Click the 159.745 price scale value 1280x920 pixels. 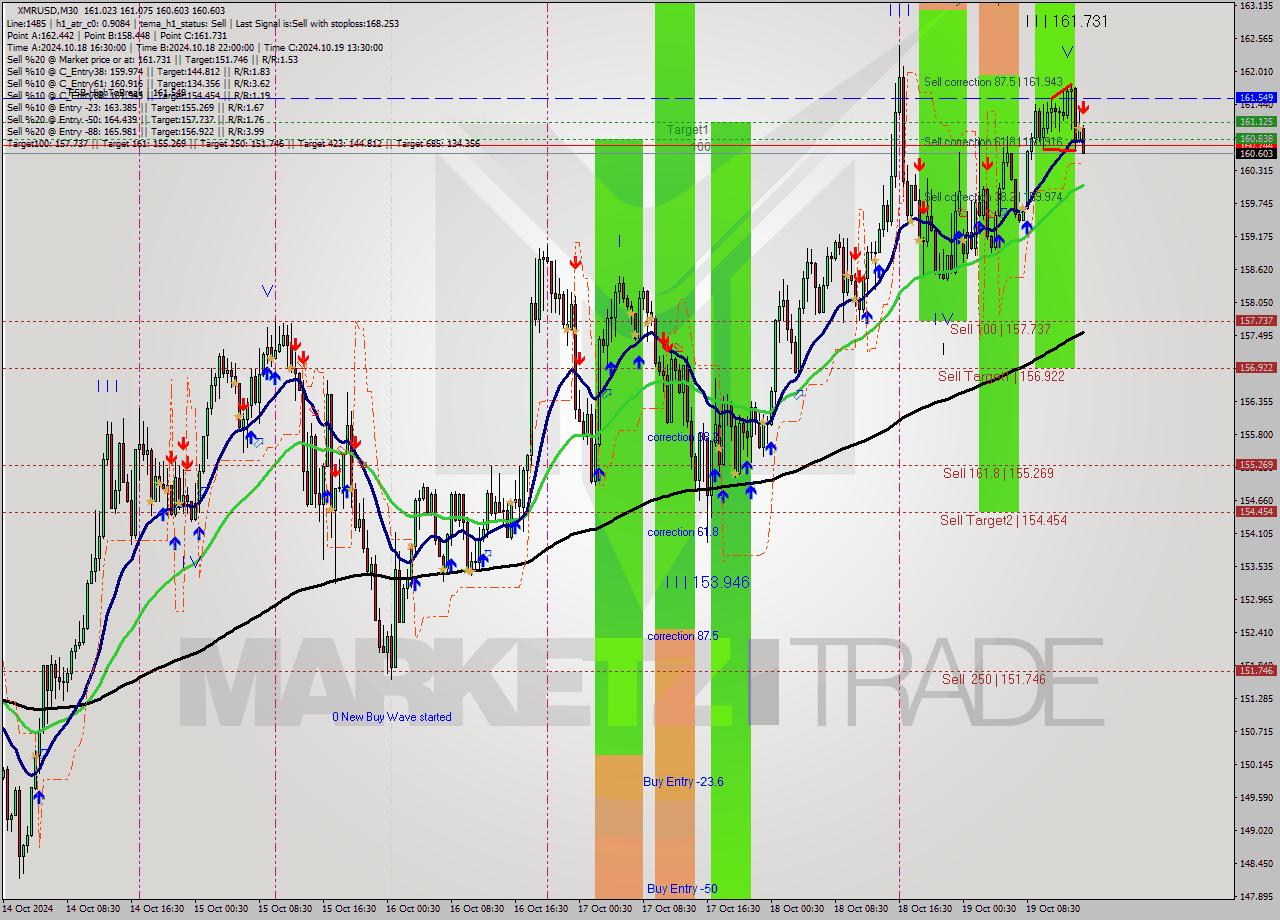1256,204
